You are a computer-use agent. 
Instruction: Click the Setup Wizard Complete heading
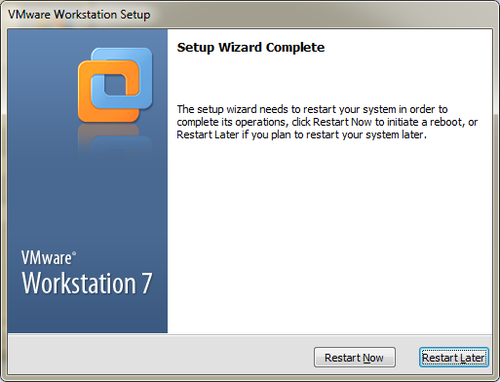click(x=251, y=47)
